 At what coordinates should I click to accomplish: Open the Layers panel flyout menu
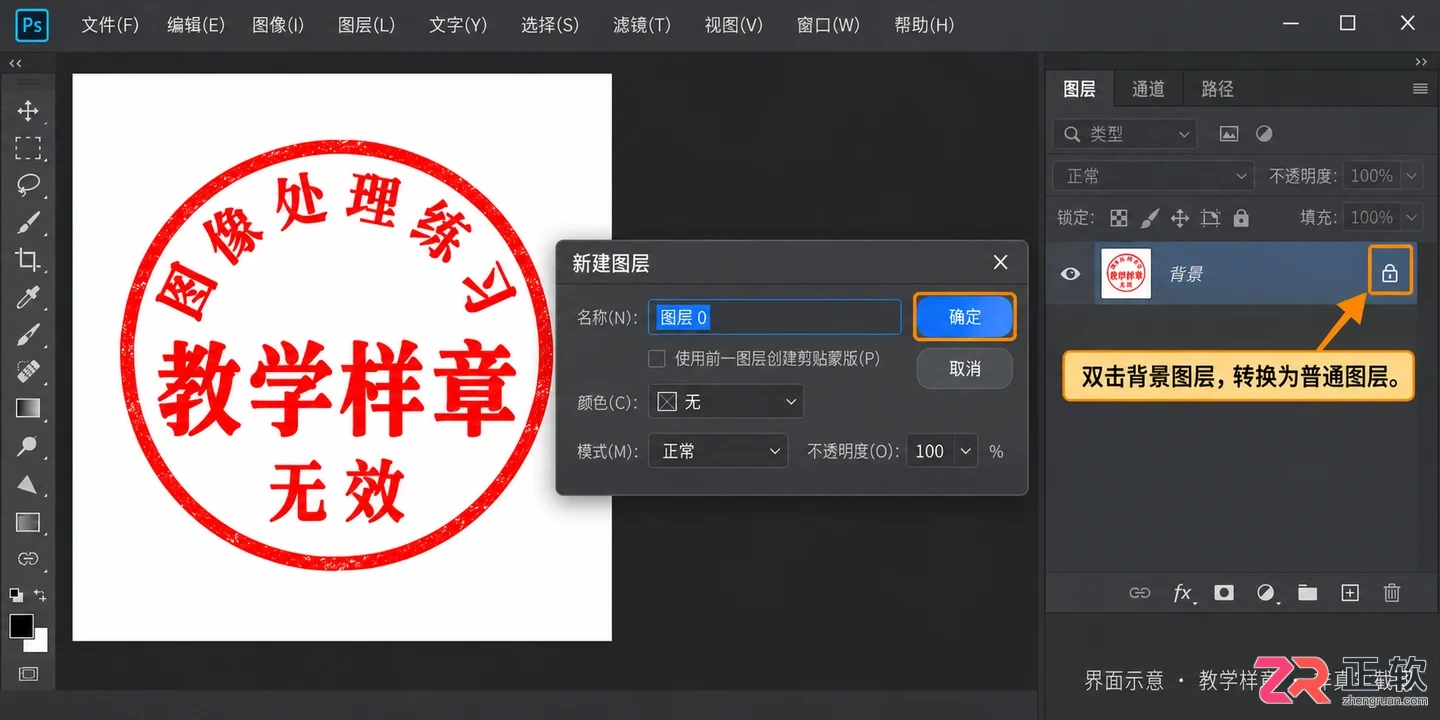tap(1420, 89)
